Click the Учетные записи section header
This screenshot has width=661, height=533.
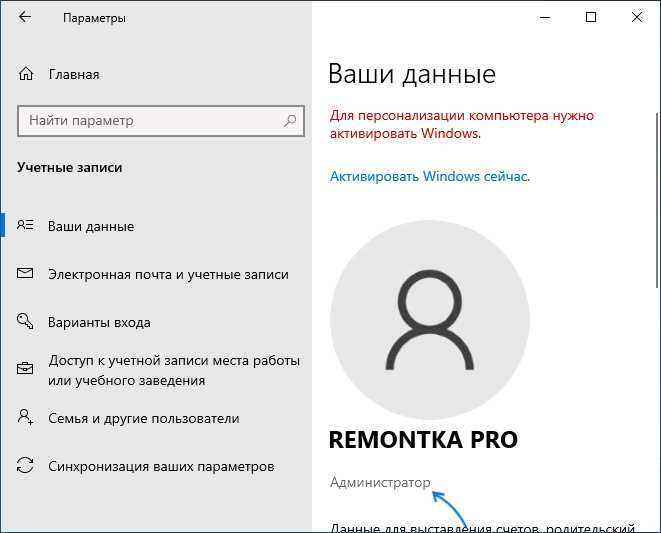70,168
